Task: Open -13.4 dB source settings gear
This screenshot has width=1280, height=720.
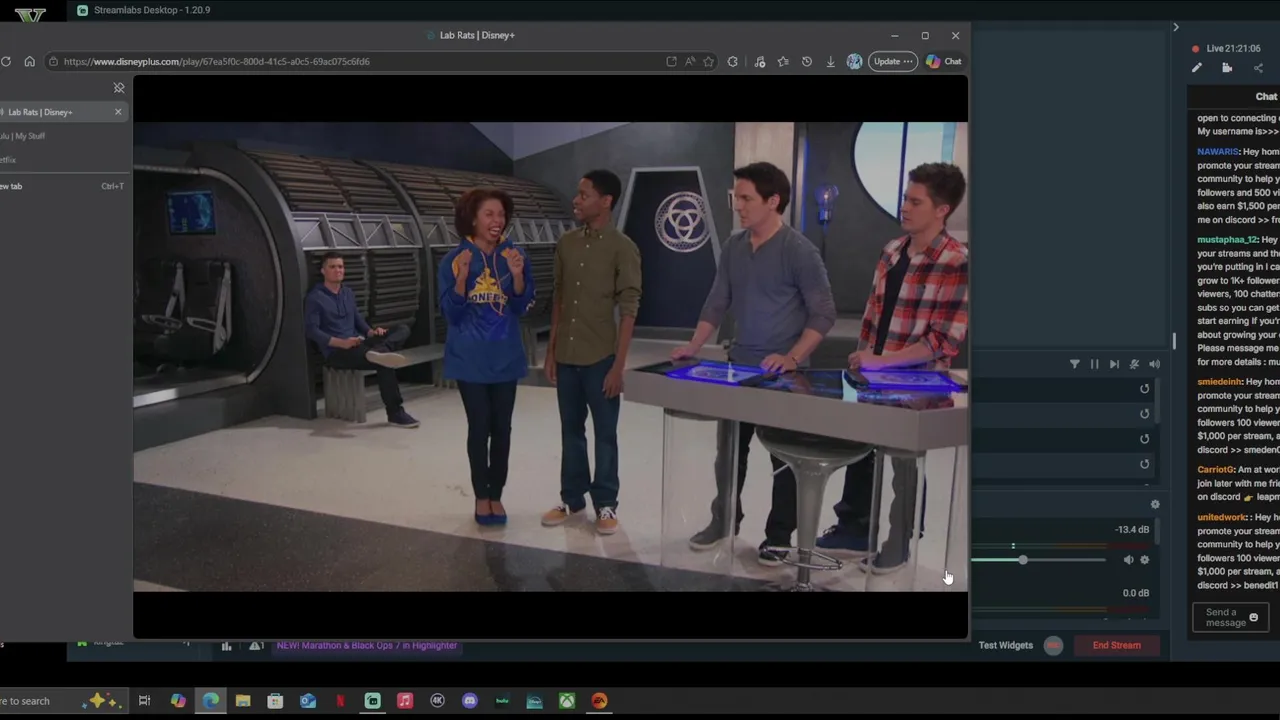Action: [1145, 560]
